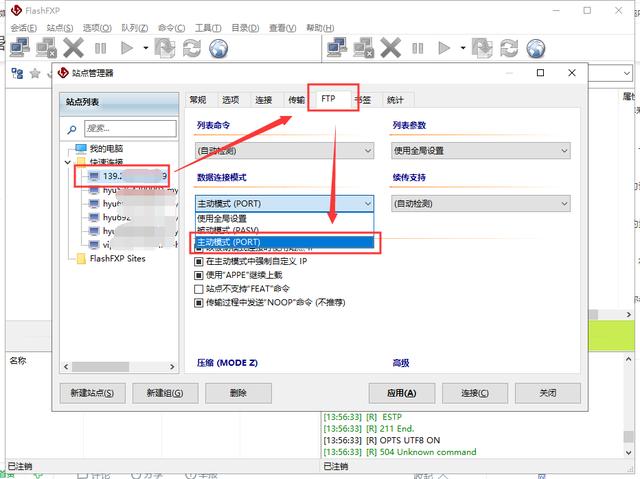Switch to the 传输 tab

coord(296,100)
